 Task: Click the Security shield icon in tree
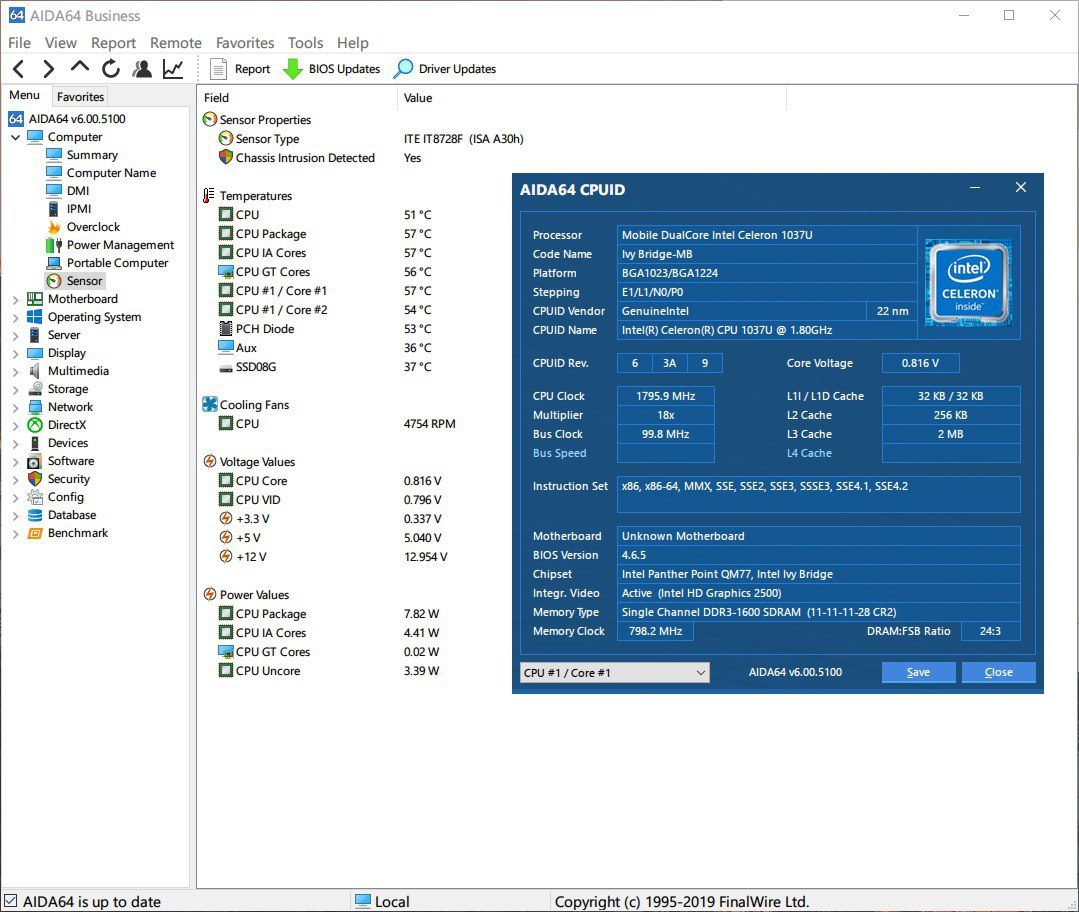(x=35, y=479)
